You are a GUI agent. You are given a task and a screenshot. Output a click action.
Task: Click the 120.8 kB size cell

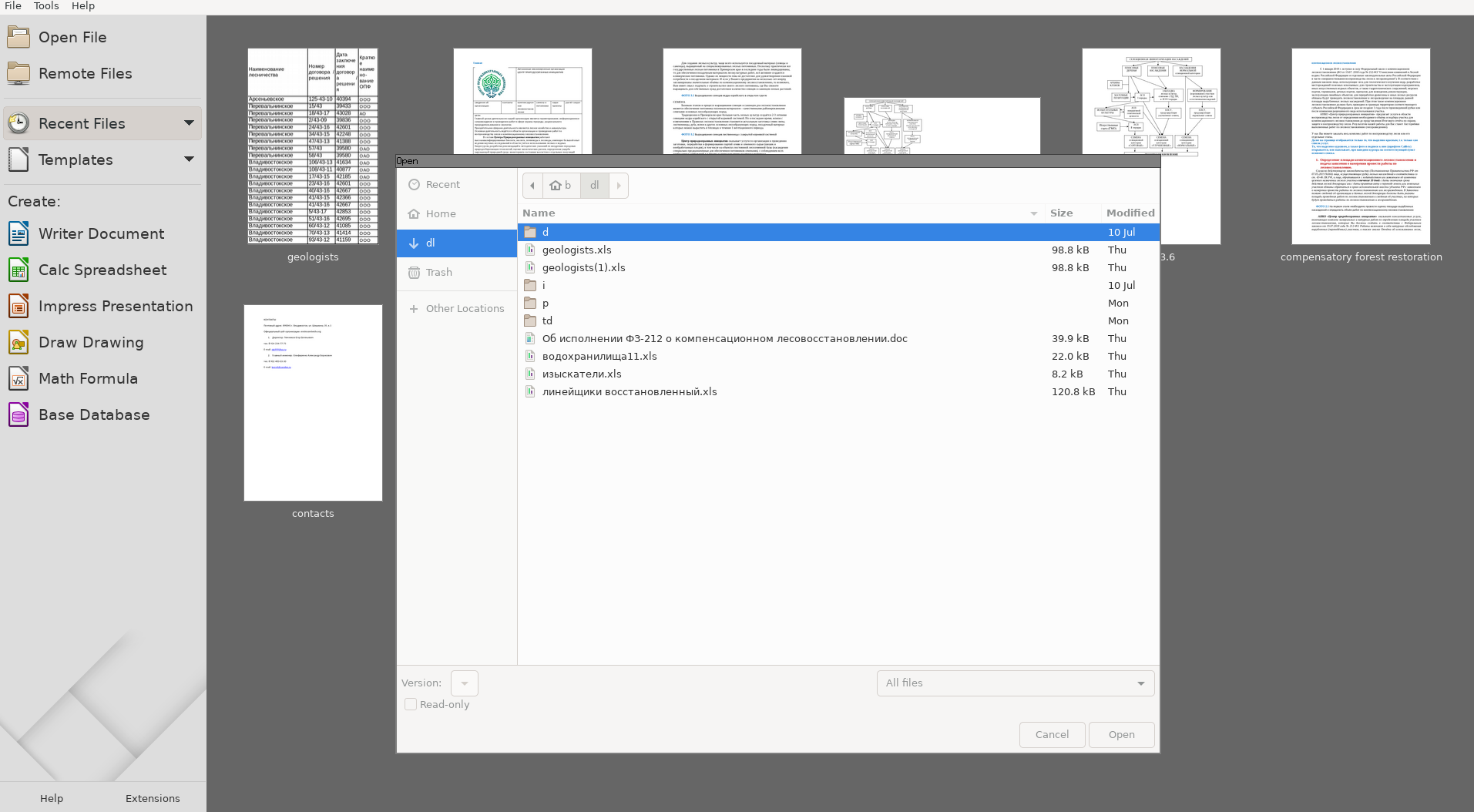click(x=1073, y=391)
